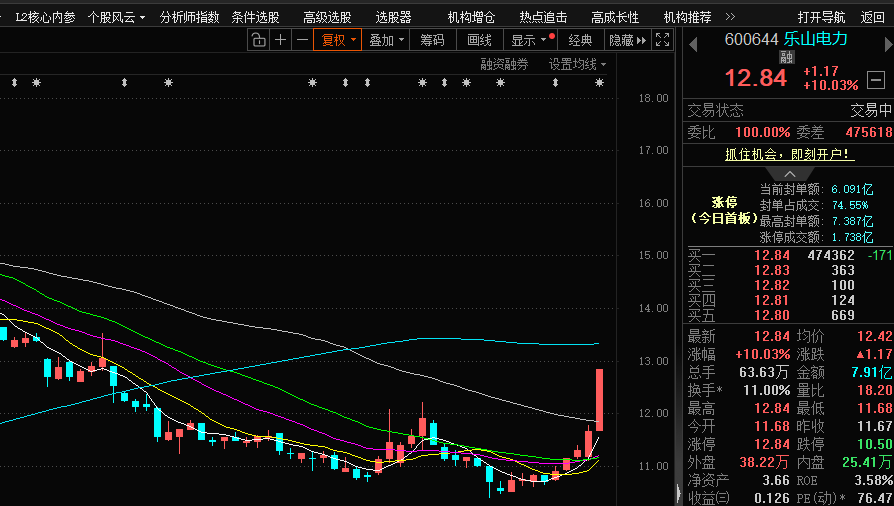Expand the 叠加 overlay dropdown

coord(386,40)
